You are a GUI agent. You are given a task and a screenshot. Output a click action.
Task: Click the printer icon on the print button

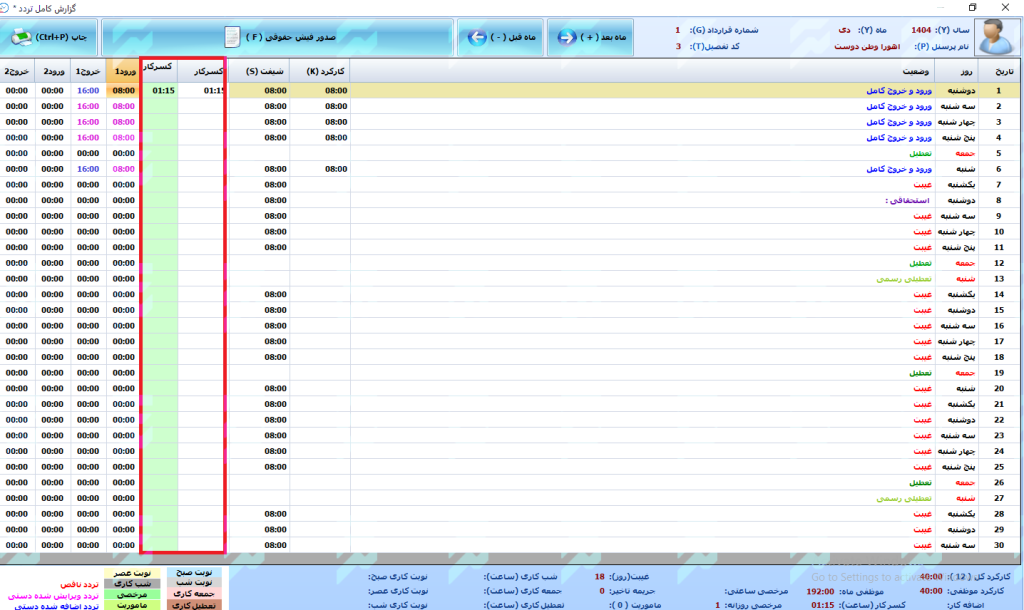[21, 37]
